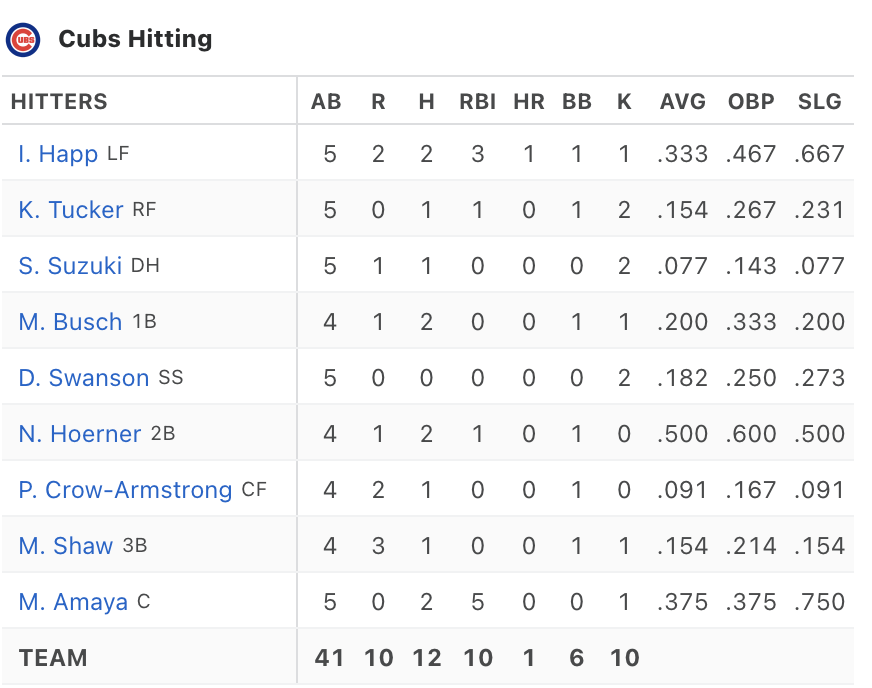Open M. Shaw player page
Image resolution: width=872 pixels, height=688 pixels.
pos(66,546)
